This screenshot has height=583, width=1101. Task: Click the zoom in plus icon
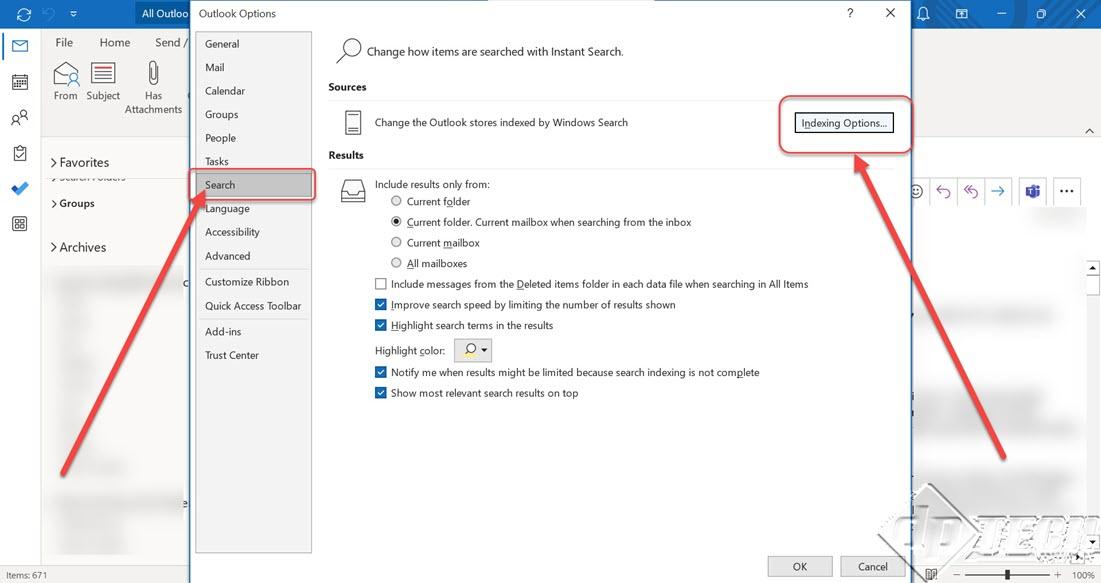click(x=1057, y=575)
